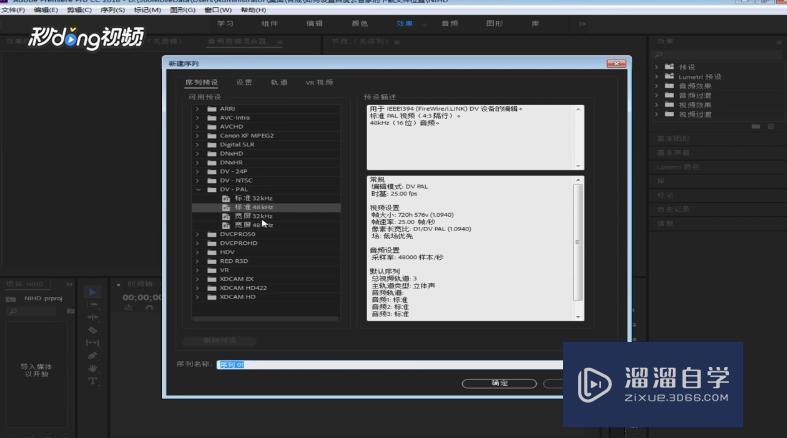Screen dimensions: 787x438
Task: Switch to the 轨道 tab in dialog
Action: (279, 82)
